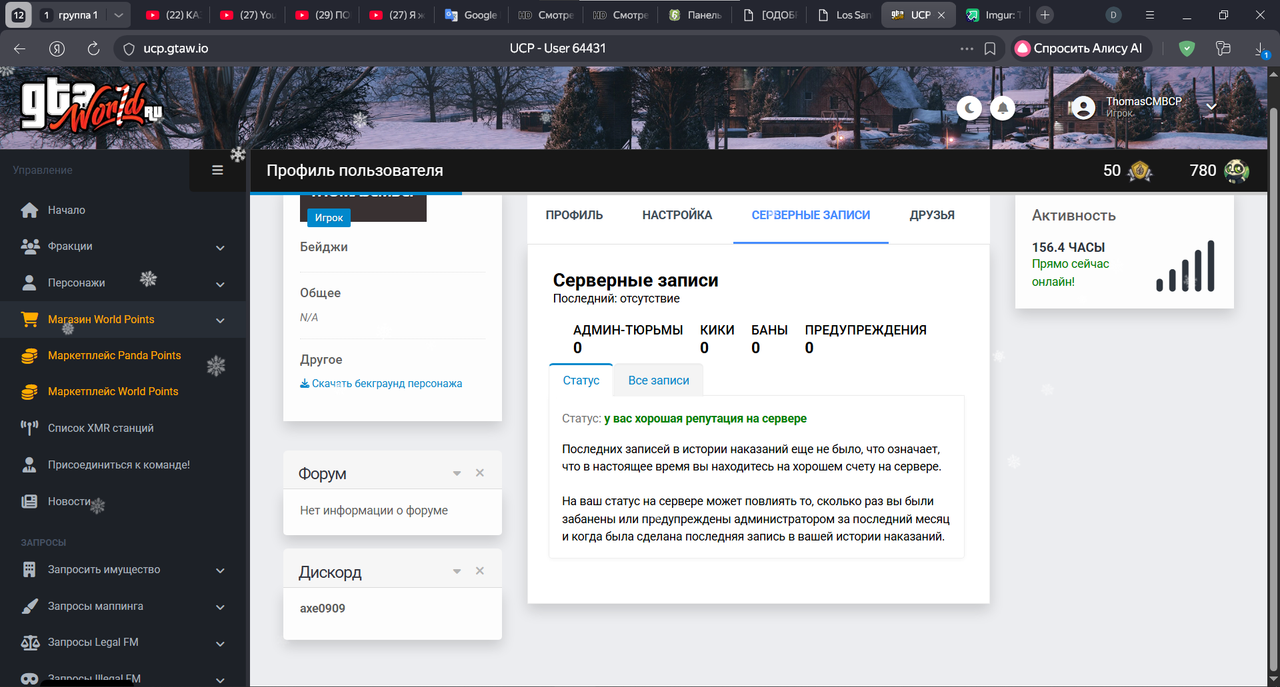Click the Персонажи person icon
Viewport: 1280px width, 687px height.
tap(29, 282)
